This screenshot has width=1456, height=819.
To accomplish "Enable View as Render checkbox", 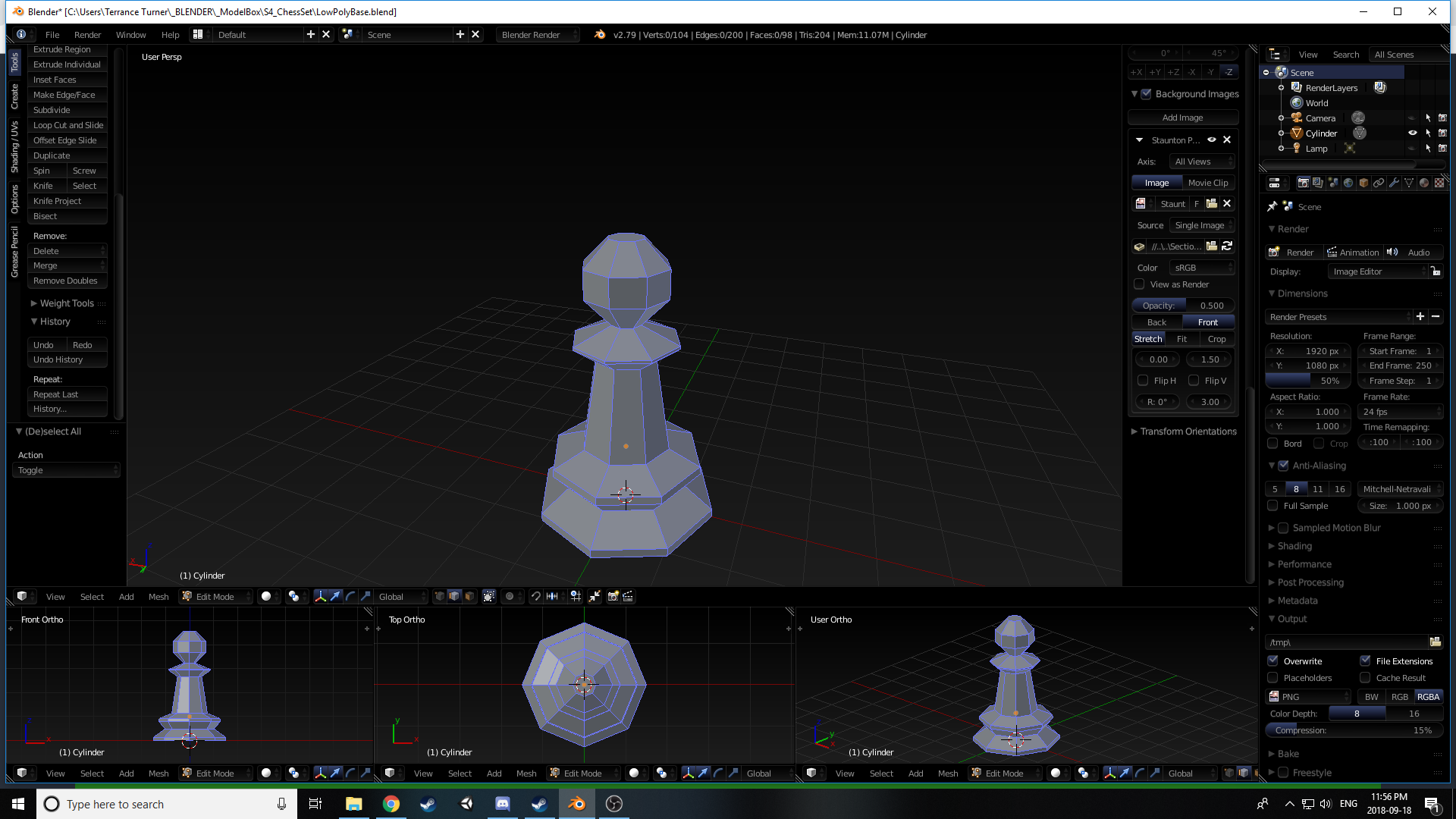I will 1139,284.
